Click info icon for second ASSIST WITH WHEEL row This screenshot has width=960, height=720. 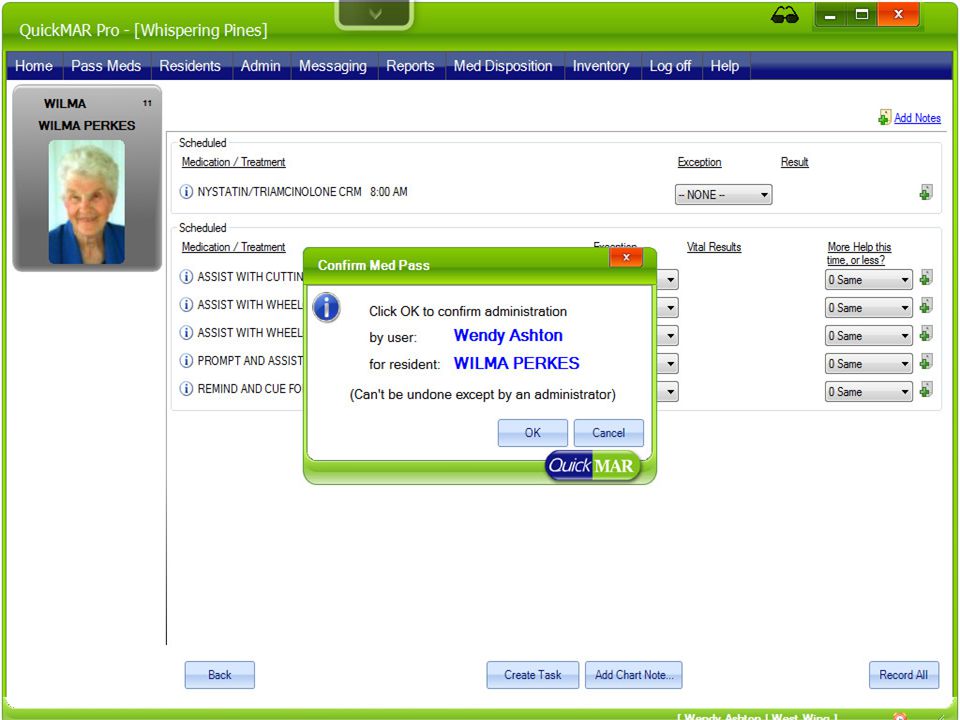[x=186, y=332]
